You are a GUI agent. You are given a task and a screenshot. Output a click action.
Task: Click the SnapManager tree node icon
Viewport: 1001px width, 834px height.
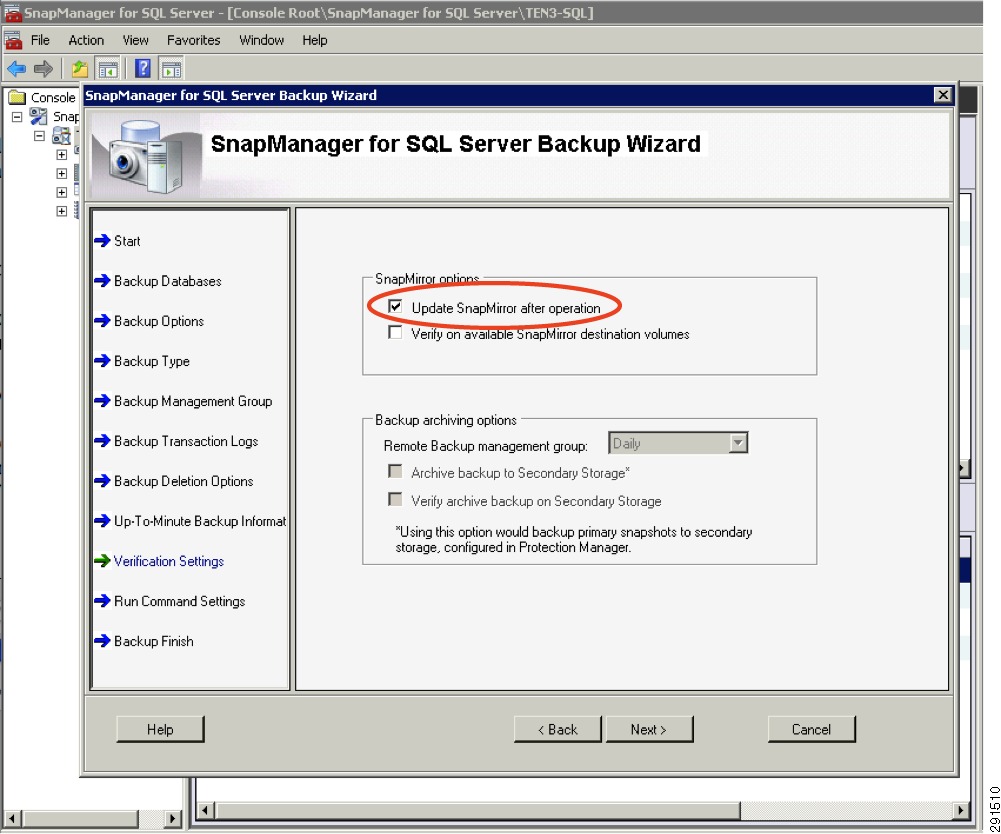tap(38, 116)
